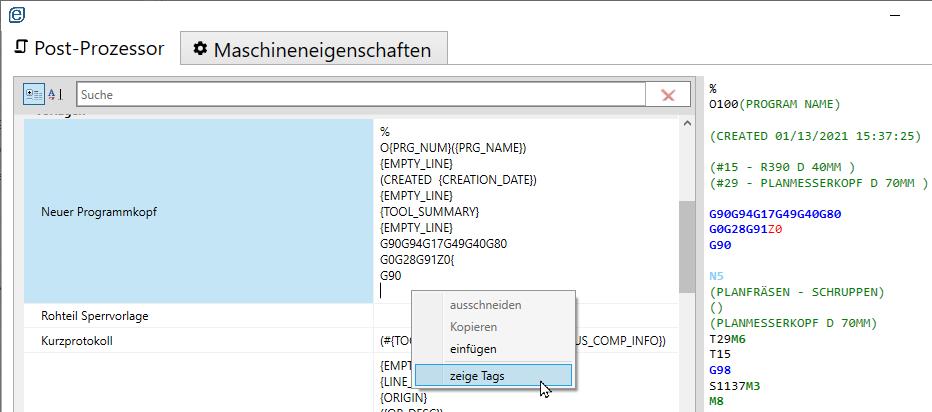Click the gear icon on Maschineneigenschaften tab
Viewport: 932px width, 412px height.
[x=200, y=49]
